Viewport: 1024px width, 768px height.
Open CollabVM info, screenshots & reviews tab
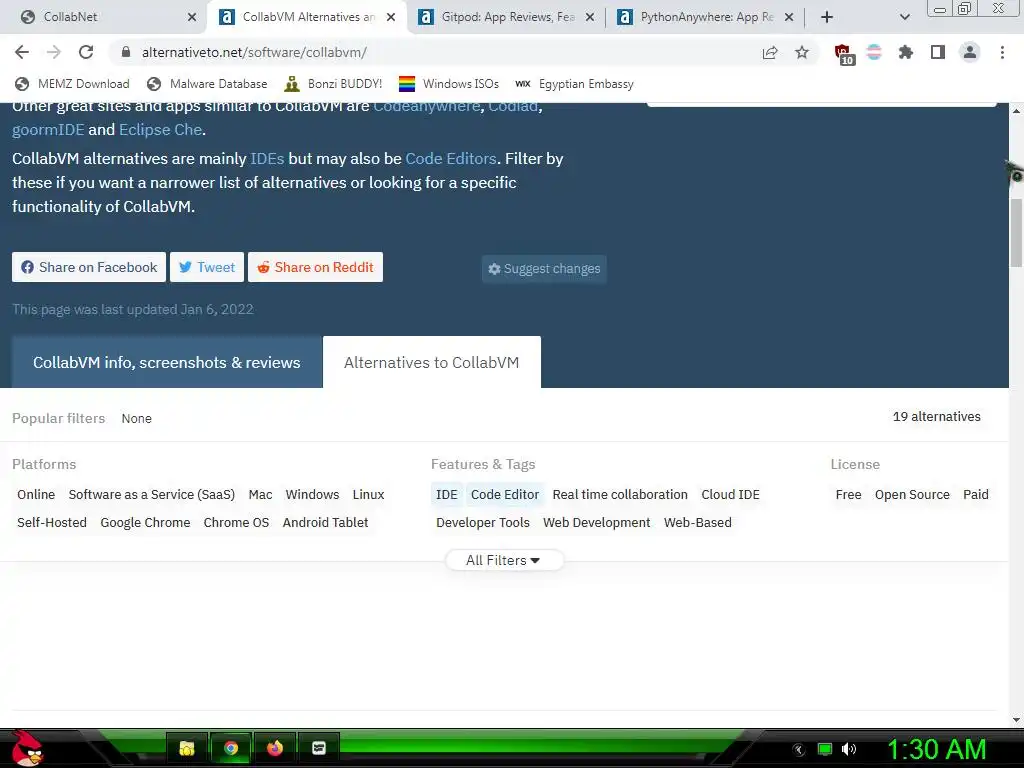(167, 362)
